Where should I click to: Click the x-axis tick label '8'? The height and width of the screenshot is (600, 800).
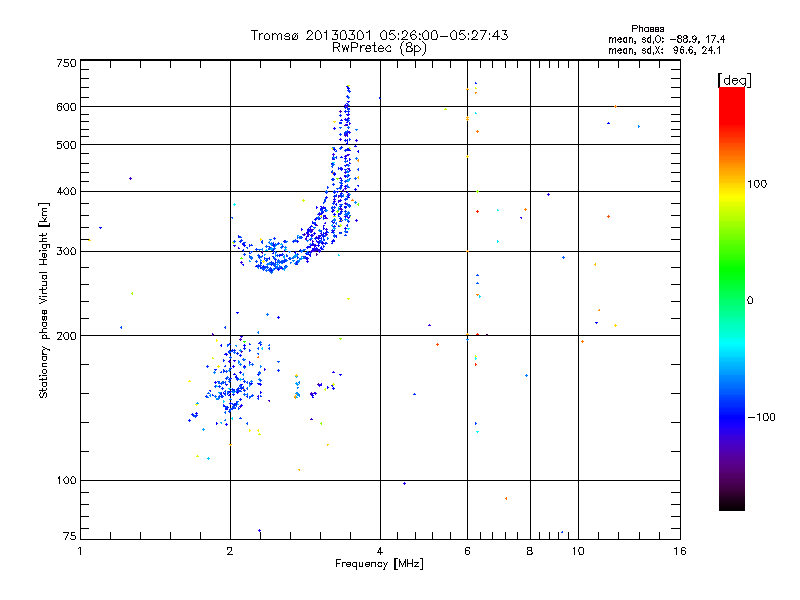[530, 551]
